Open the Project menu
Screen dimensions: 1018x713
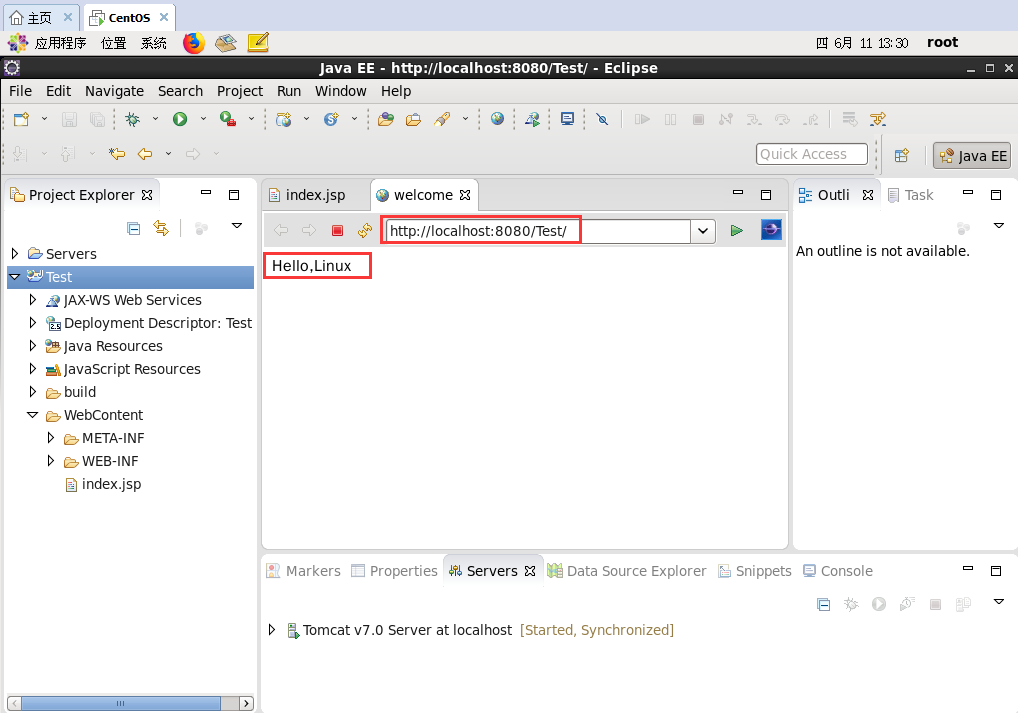(240, 91)
